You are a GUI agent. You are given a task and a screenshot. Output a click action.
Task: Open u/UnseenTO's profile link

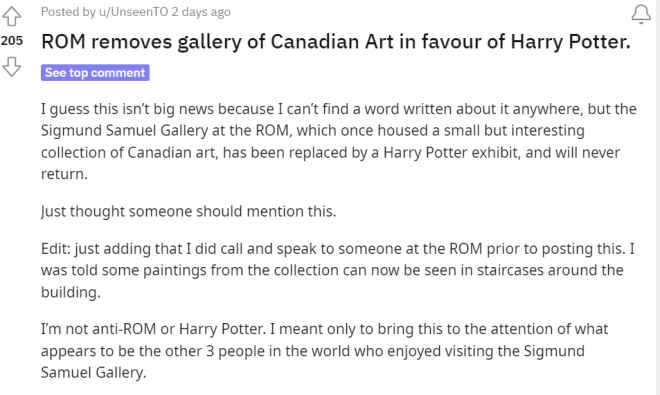pos(133,12)
